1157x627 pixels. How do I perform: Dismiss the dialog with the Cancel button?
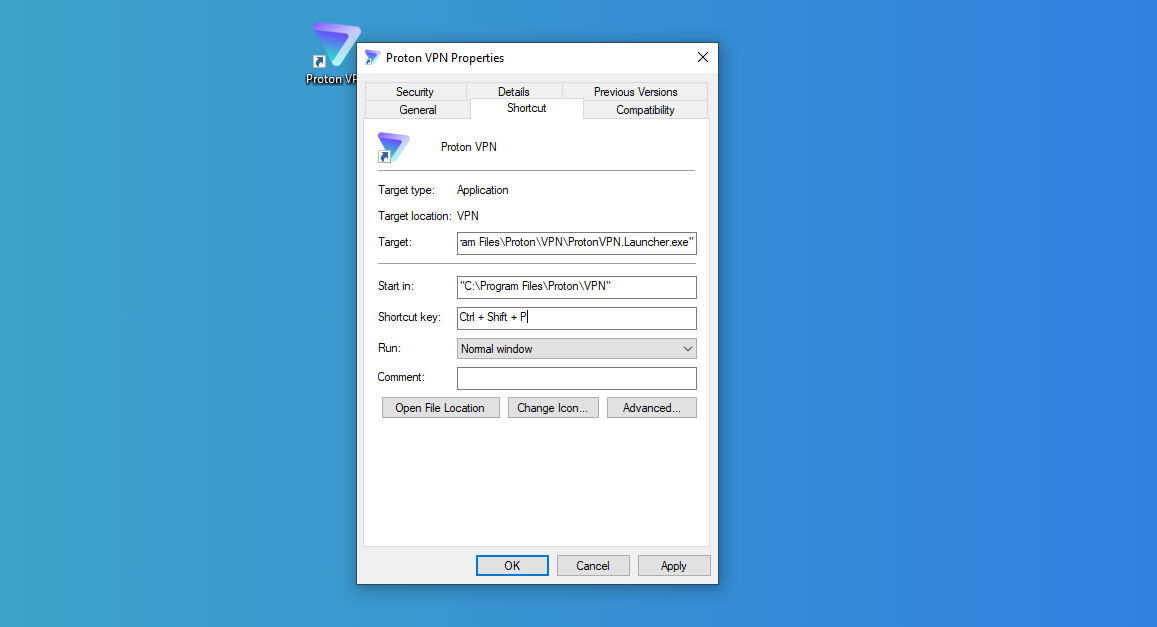[593, 566]
